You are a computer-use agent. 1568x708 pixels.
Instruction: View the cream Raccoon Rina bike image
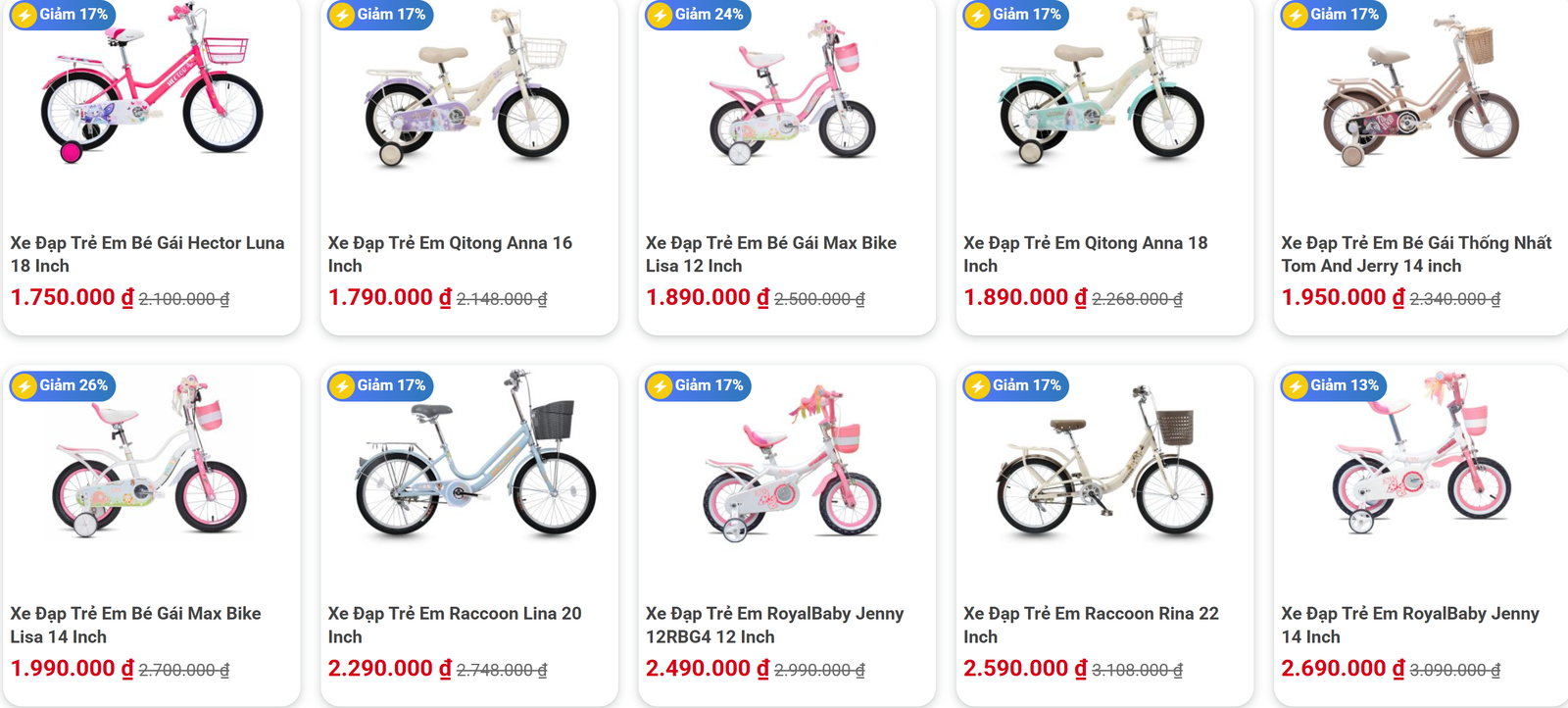[x=1104, y=463]
